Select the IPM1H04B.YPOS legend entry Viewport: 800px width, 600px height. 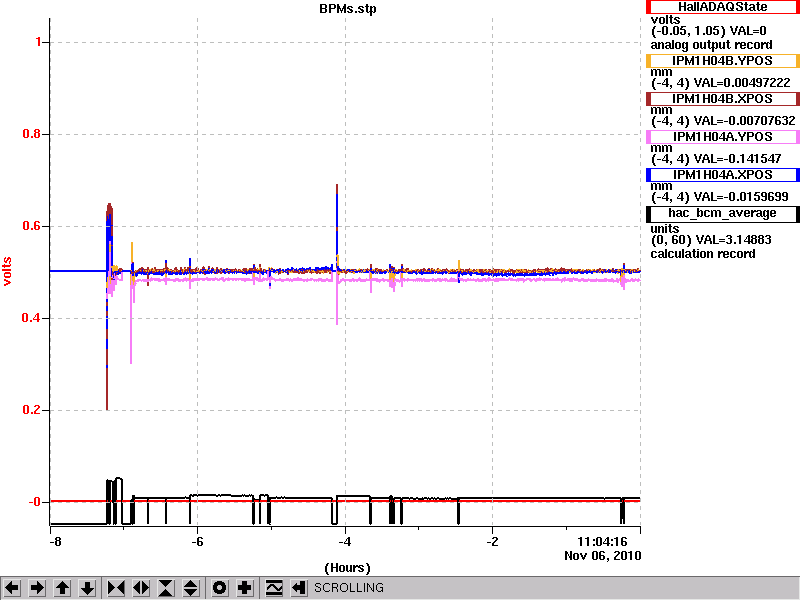click(x=722, y=61)
